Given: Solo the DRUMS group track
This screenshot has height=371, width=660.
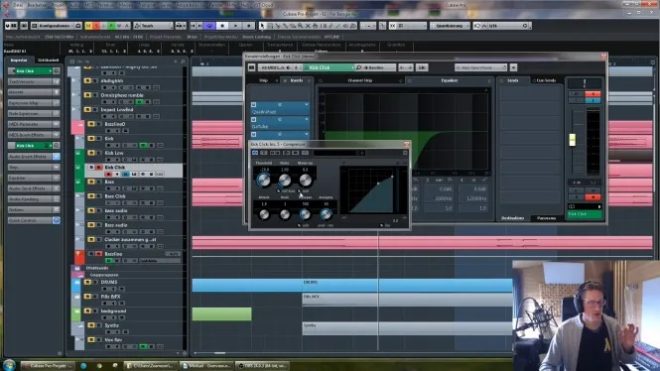Looking at the screenshot, I should click(96, 282).
